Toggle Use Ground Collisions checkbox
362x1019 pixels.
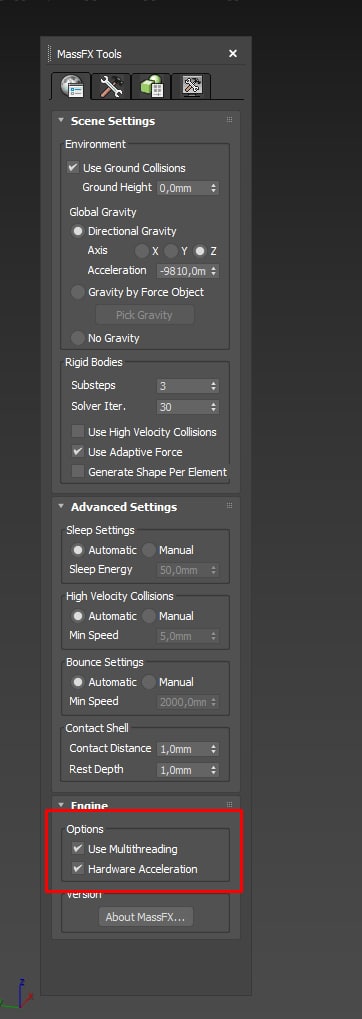coord(73,168)
